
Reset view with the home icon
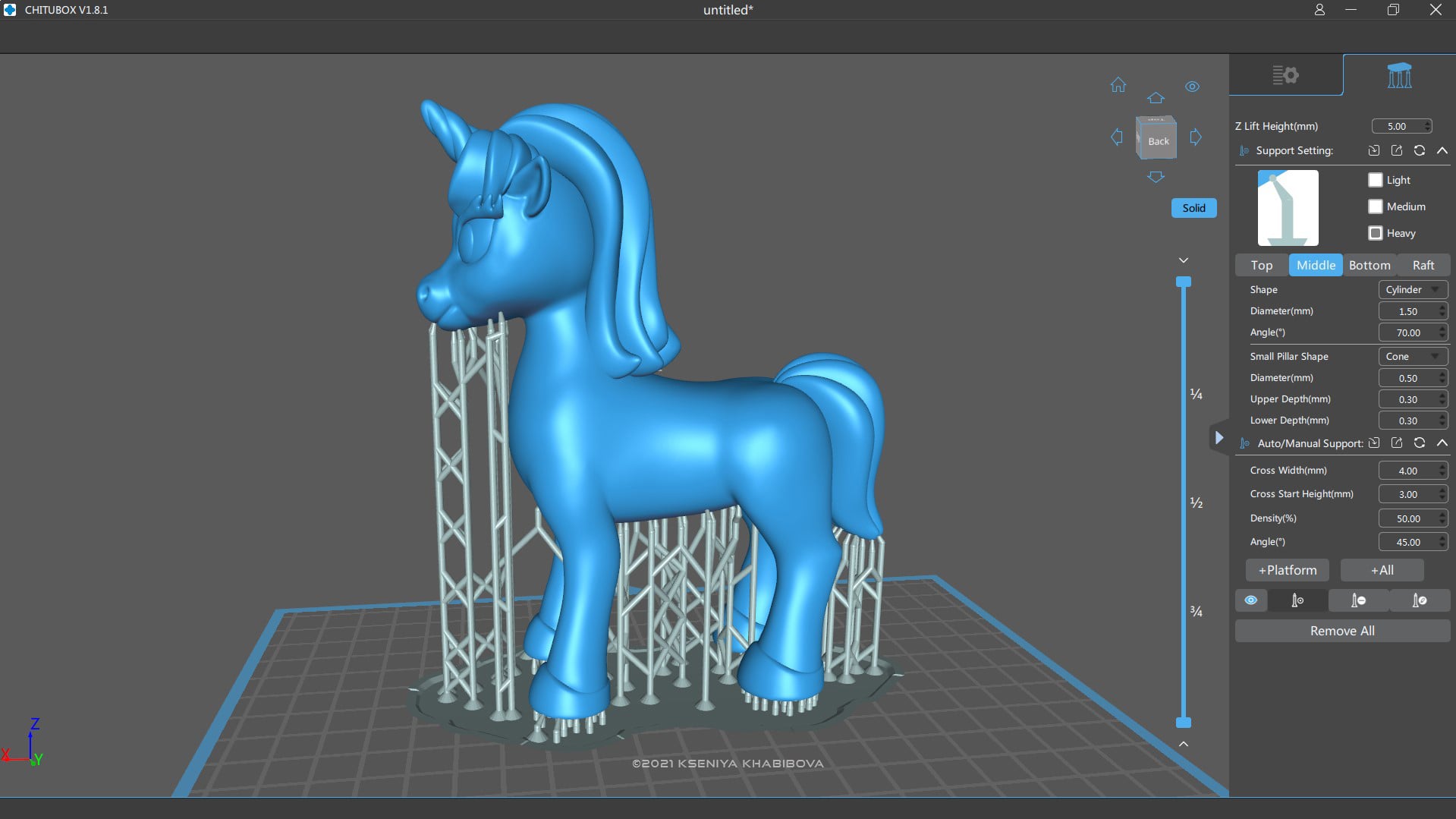point(1118,85)
